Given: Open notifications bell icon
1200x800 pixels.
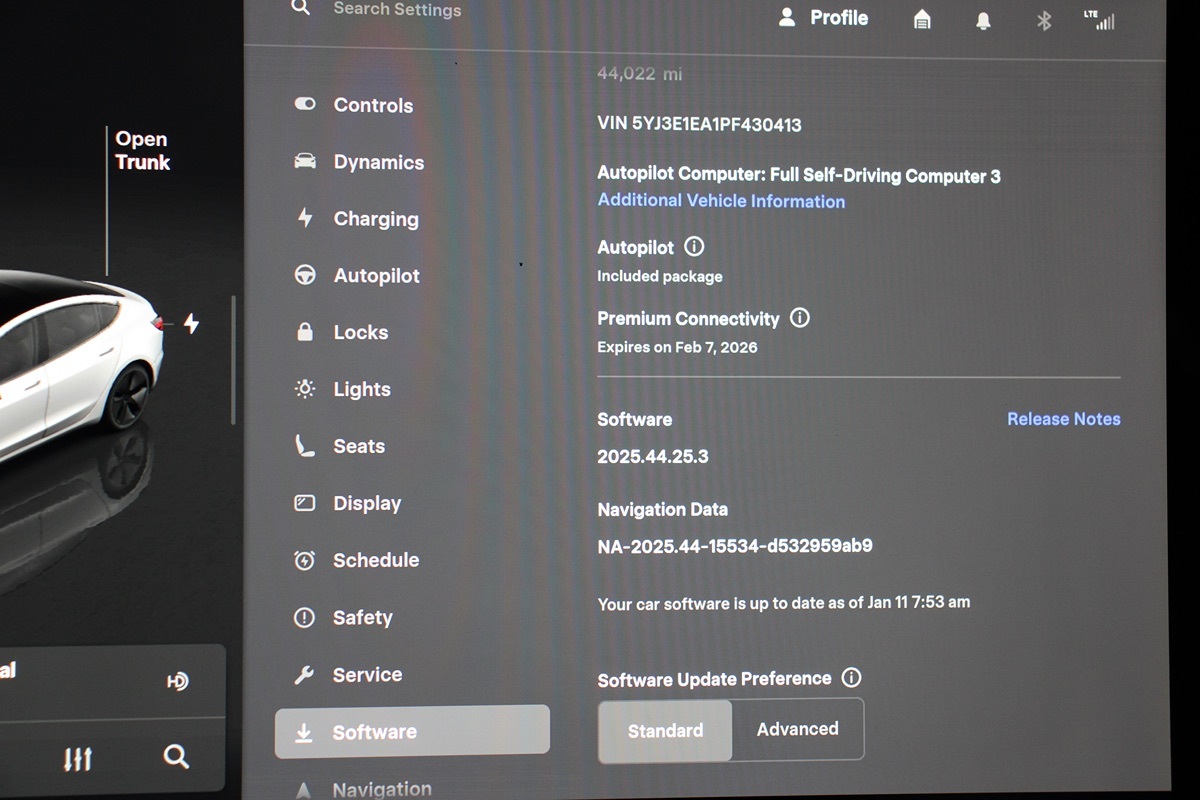Looking at the screenshot, I should point(983,20).
